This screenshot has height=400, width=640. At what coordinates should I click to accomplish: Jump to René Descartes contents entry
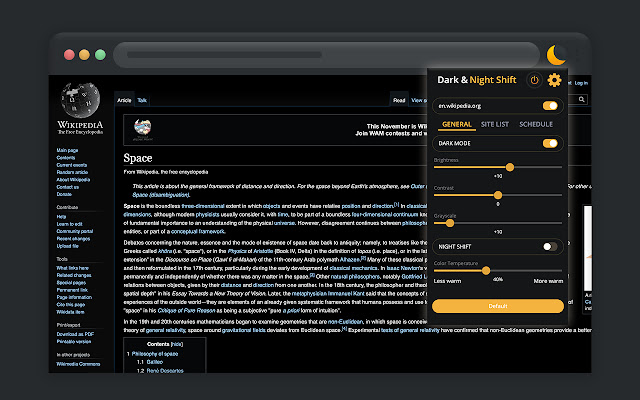pyautogui.click(x=165, y=371)
